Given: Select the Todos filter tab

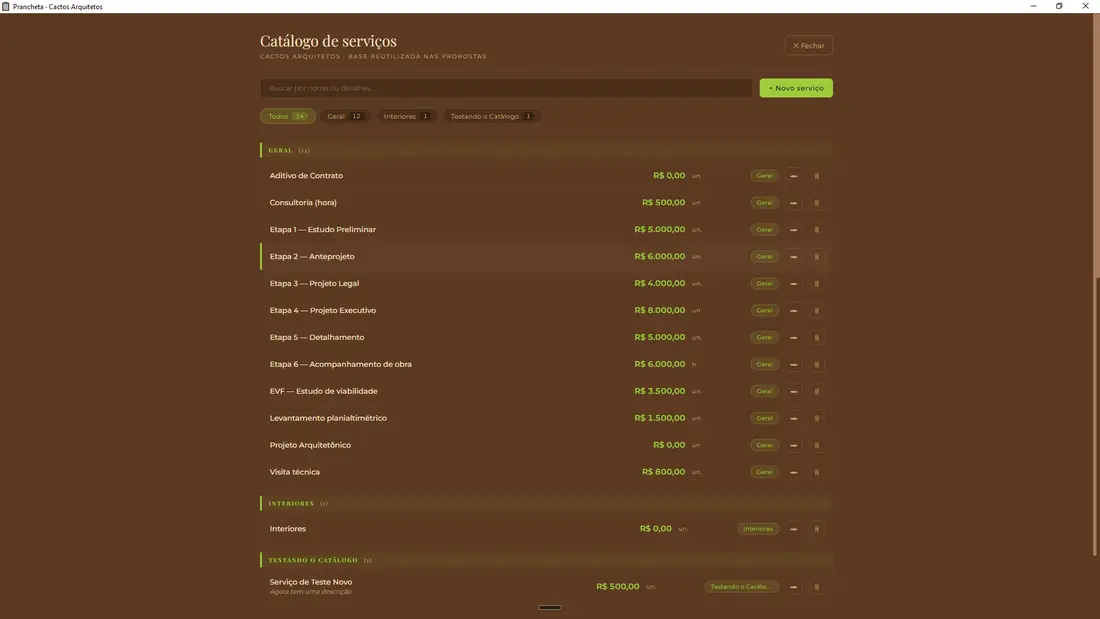Looking at the screenshot, I should click(x=288, y=117).
